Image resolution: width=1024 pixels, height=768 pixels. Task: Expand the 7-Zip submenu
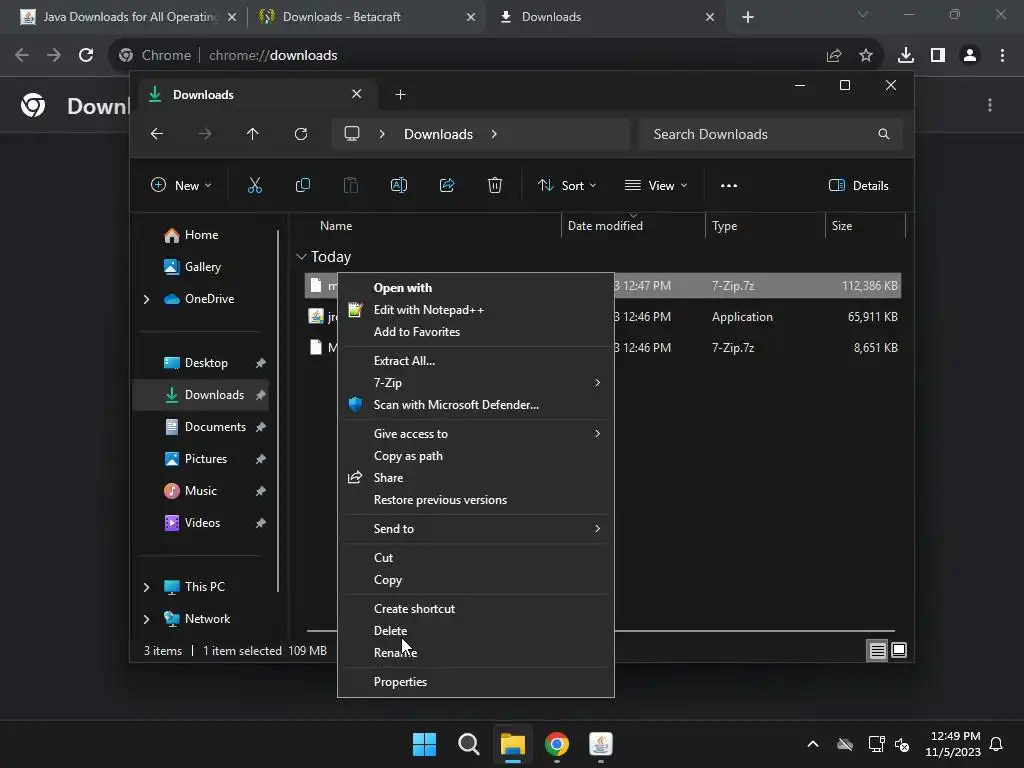(597, 383)
